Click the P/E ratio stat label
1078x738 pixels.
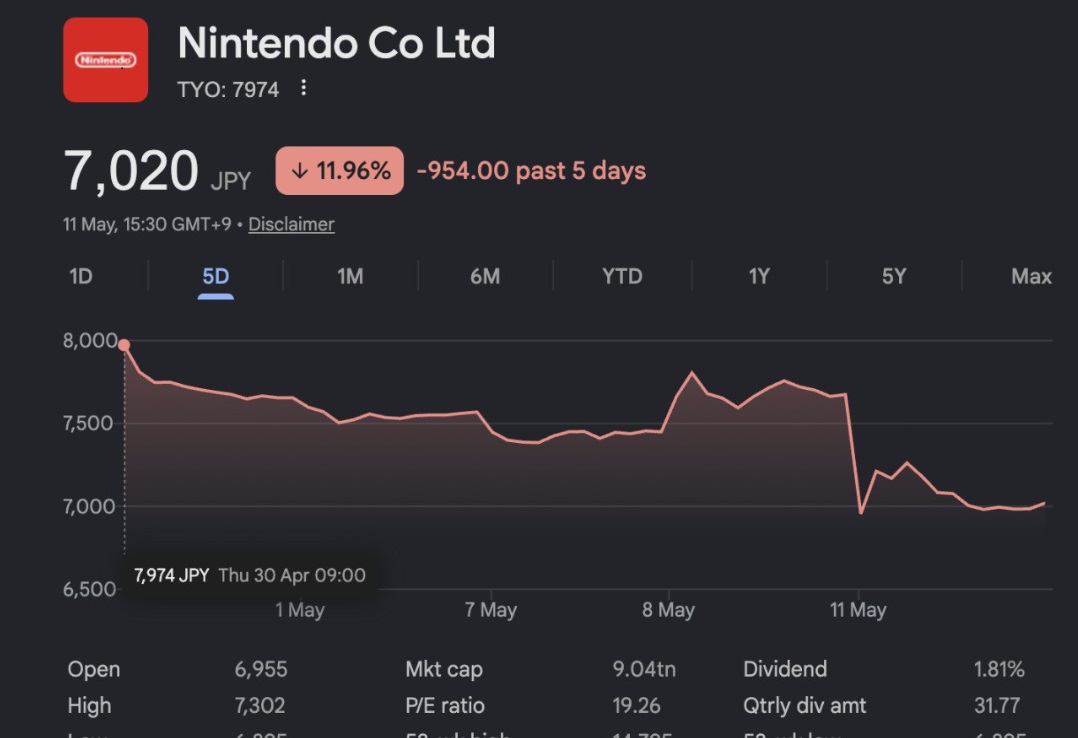[x=445, y=706]
